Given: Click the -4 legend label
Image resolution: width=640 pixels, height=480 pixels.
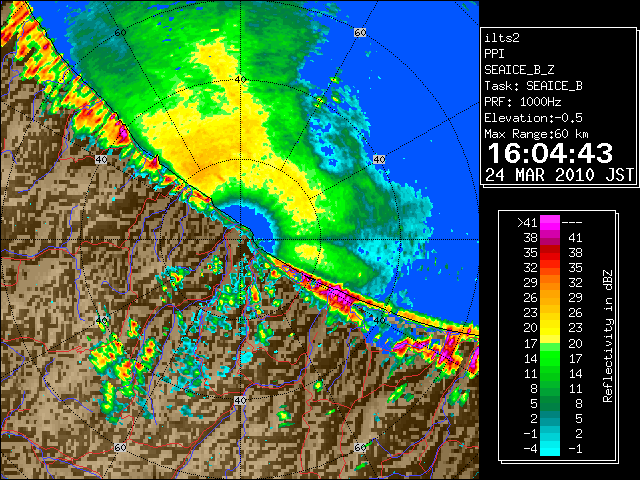Looking at the screenshot, I should pos(530,449).
